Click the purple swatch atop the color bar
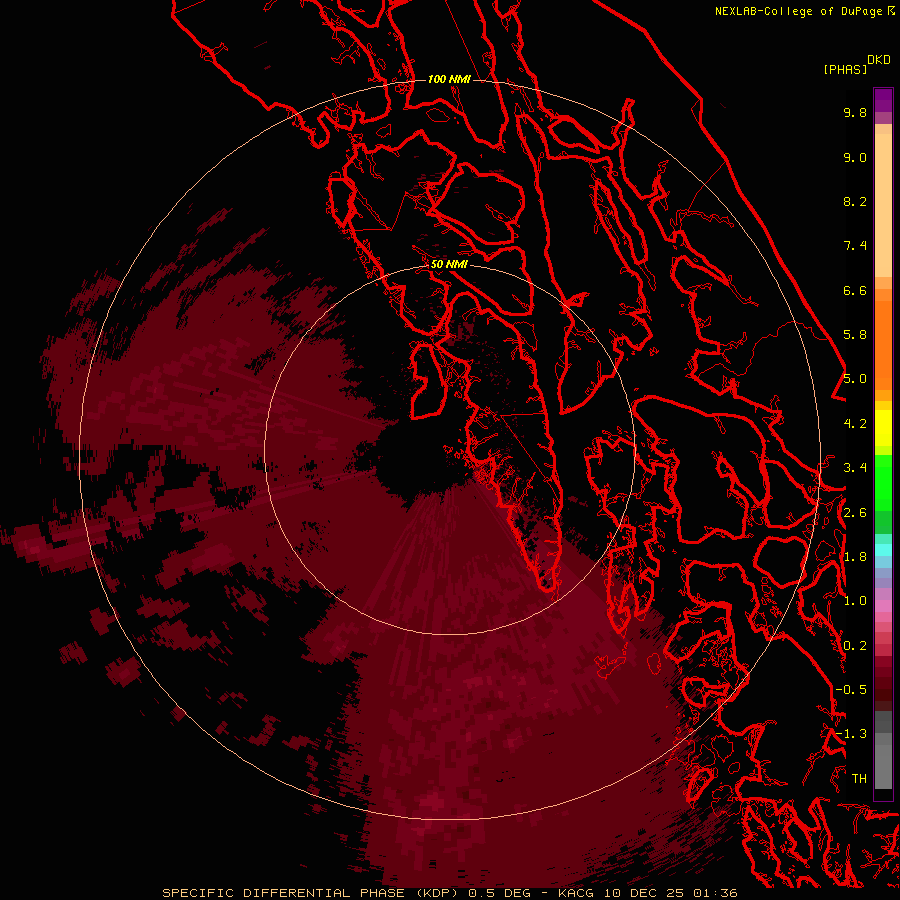The image size is (900, 900). pyautogui.click(x=883, y=100)
